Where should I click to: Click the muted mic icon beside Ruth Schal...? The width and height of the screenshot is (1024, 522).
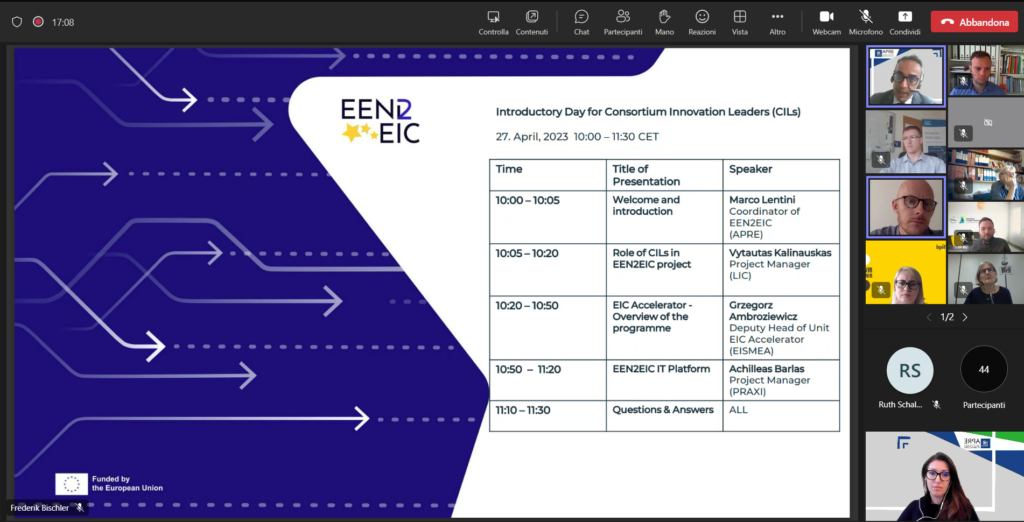click(936, 405)
